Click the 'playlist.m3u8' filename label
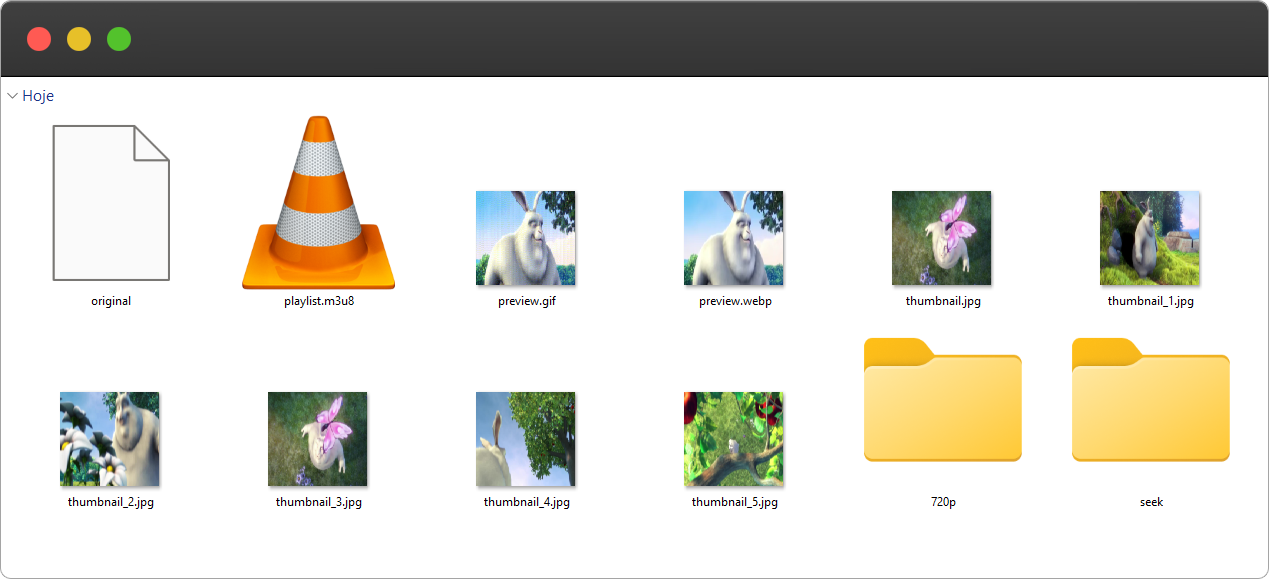Screen dimensions: 1269x579 pos(319,301)
